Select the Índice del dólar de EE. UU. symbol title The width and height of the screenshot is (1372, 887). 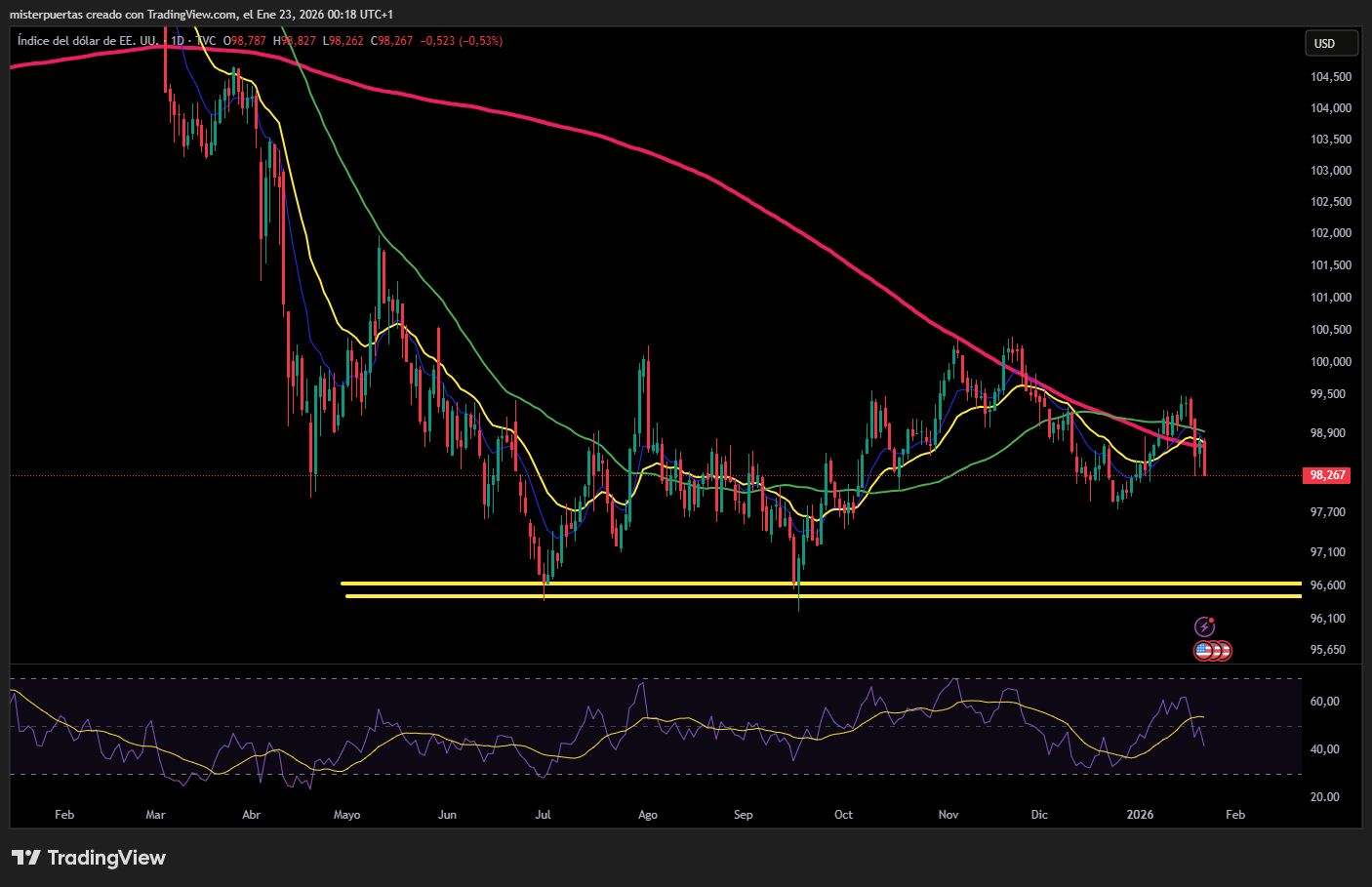[x=88, y=41]
